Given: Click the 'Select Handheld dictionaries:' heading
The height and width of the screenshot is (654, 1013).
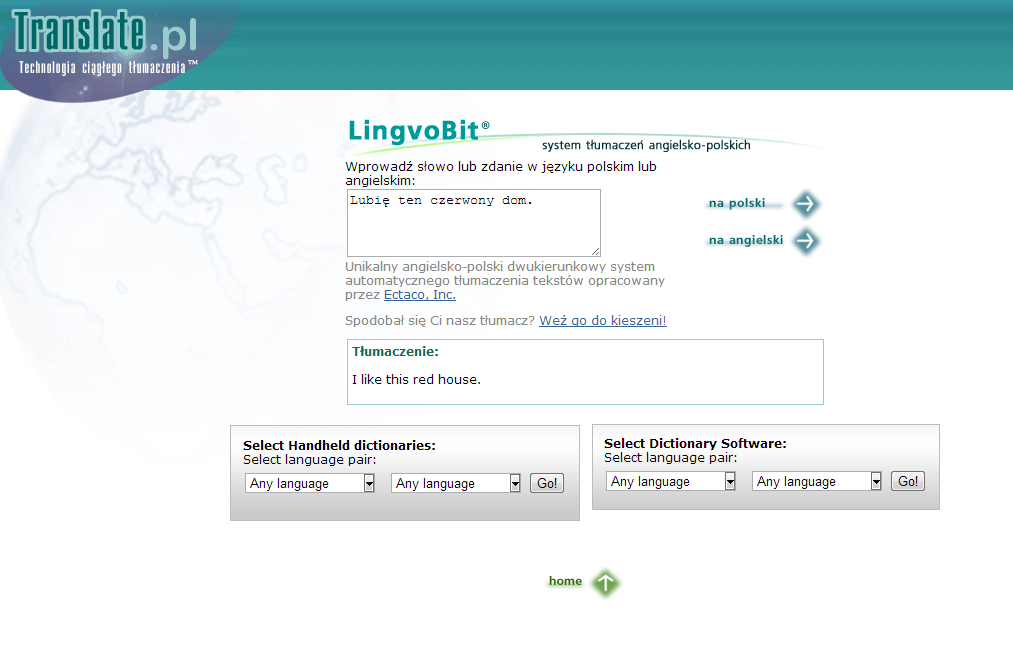Looking at the screenshot, I should point(339,445).
